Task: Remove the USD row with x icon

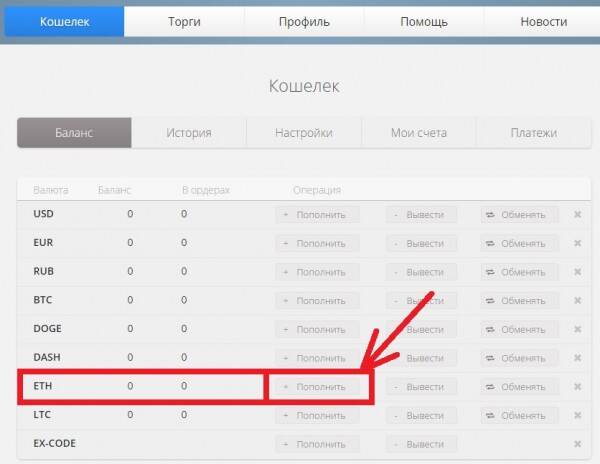Action: click(577, 215)
